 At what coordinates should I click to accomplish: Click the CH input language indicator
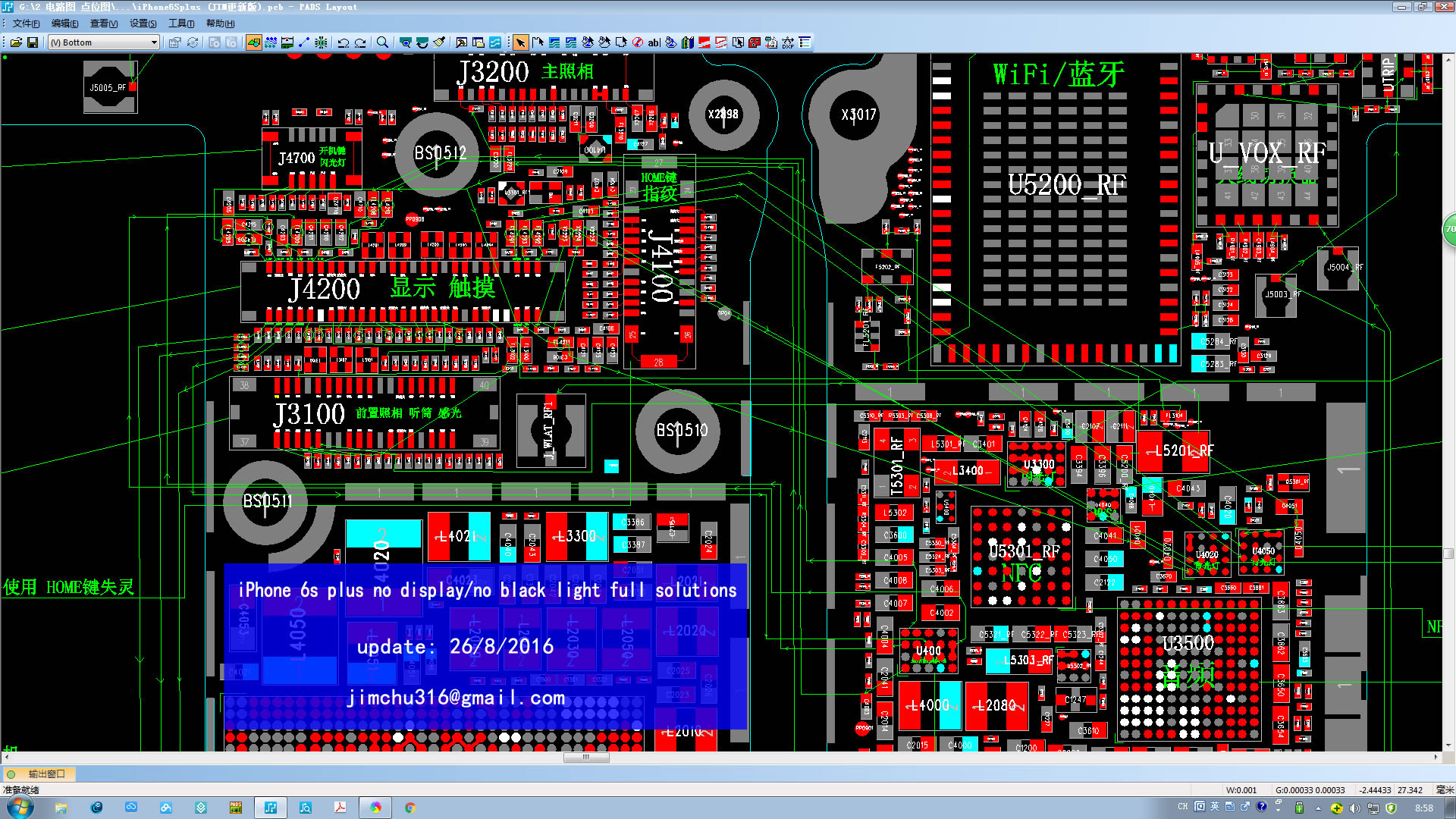coord(1183,807)
